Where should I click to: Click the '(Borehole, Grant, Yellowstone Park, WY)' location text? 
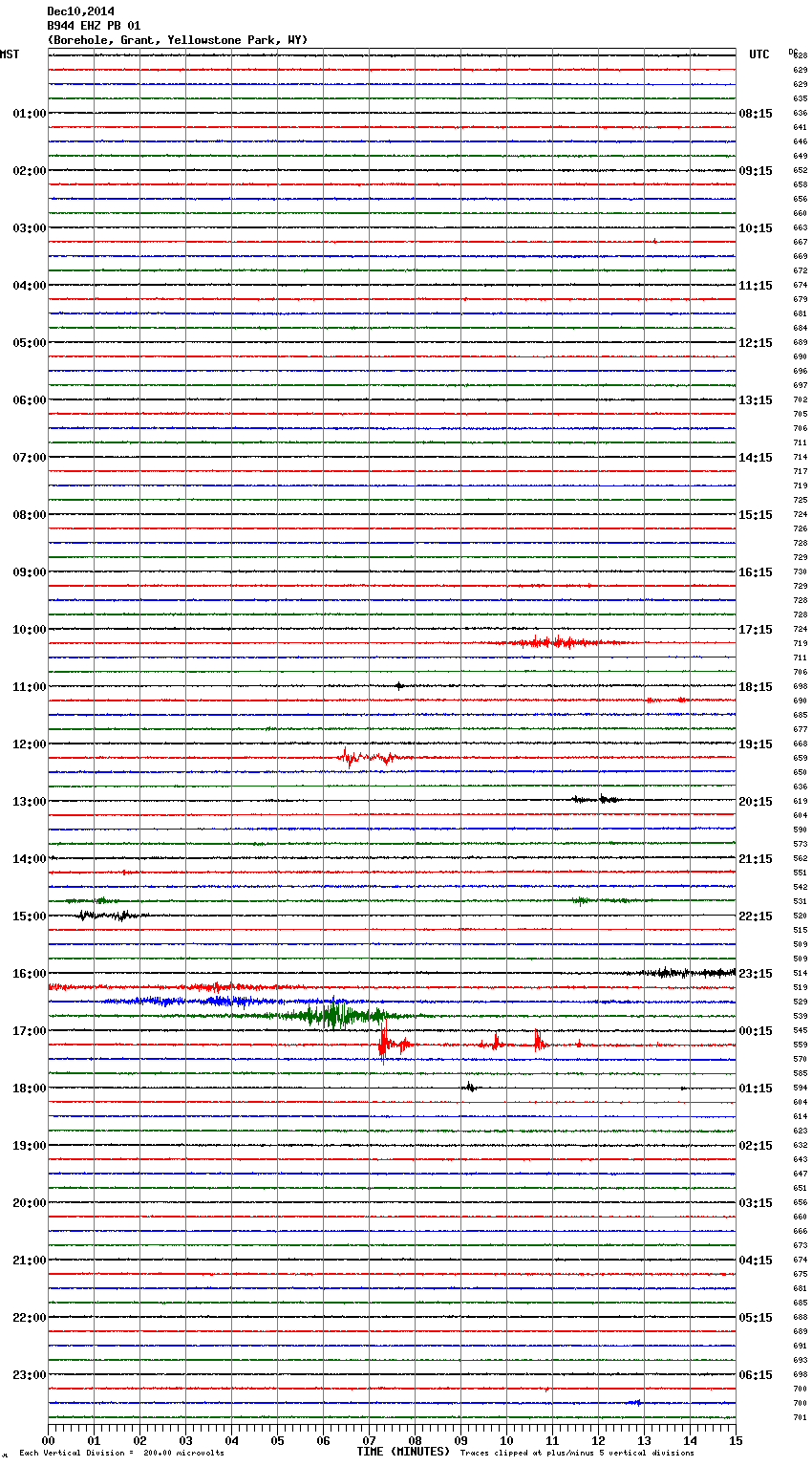tap(178, 40)
